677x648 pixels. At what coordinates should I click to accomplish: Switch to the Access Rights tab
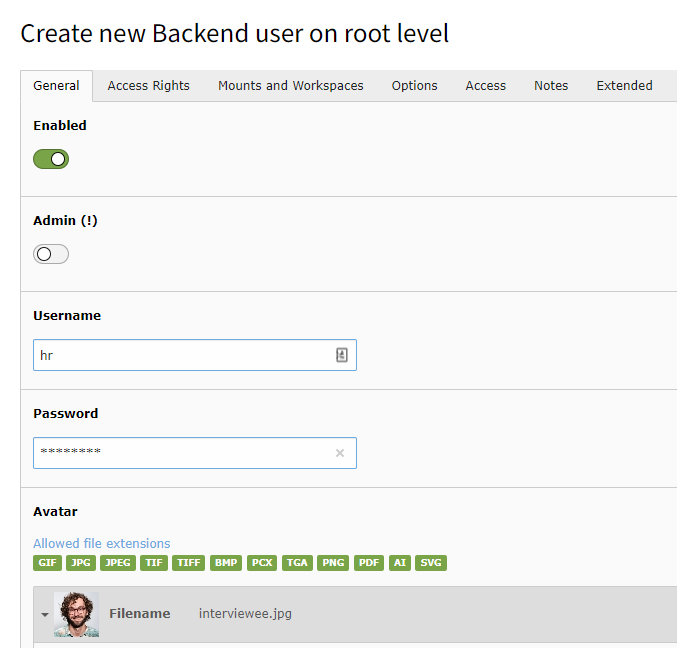click(x=149, y=85)
